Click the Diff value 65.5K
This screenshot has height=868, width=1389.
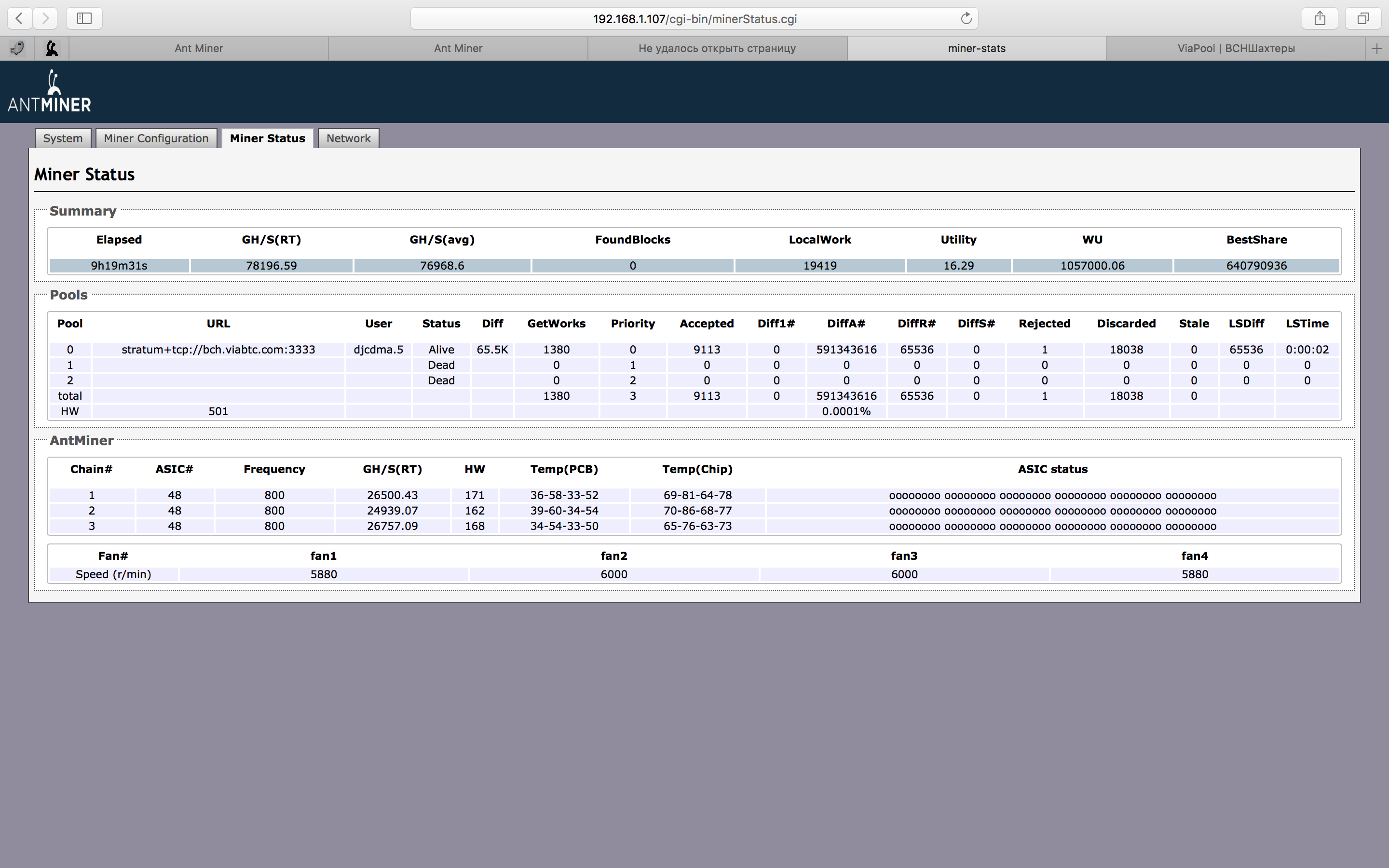pos(492,350)
